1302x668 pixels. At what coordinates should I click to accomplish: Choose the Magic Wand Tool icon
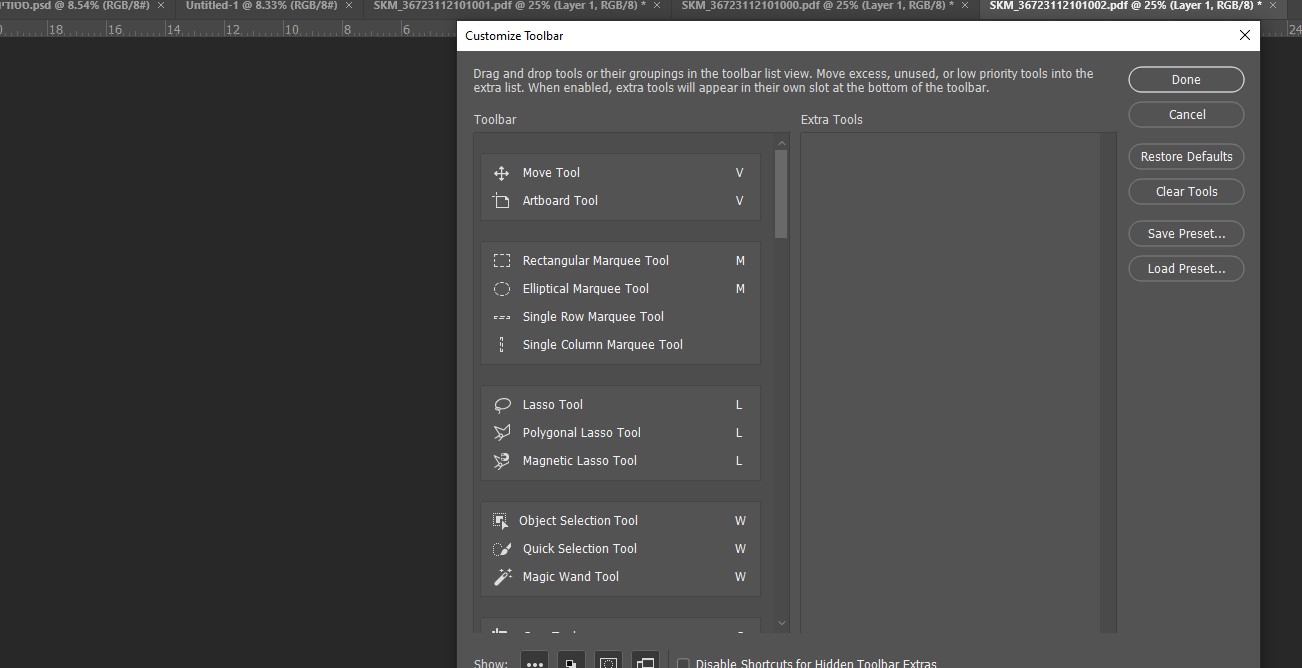coord(502,577)
